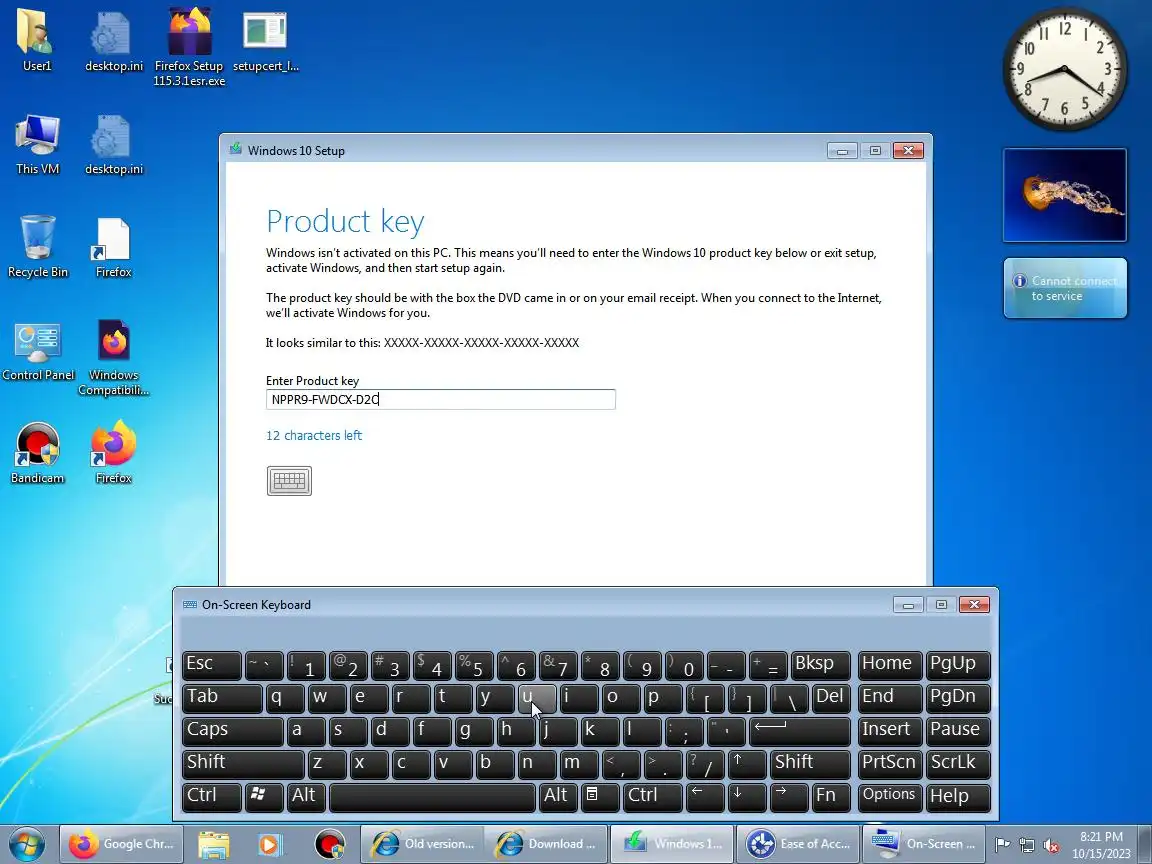
Task: Click the Esc key on keyboard
Action: click(212, 665)
